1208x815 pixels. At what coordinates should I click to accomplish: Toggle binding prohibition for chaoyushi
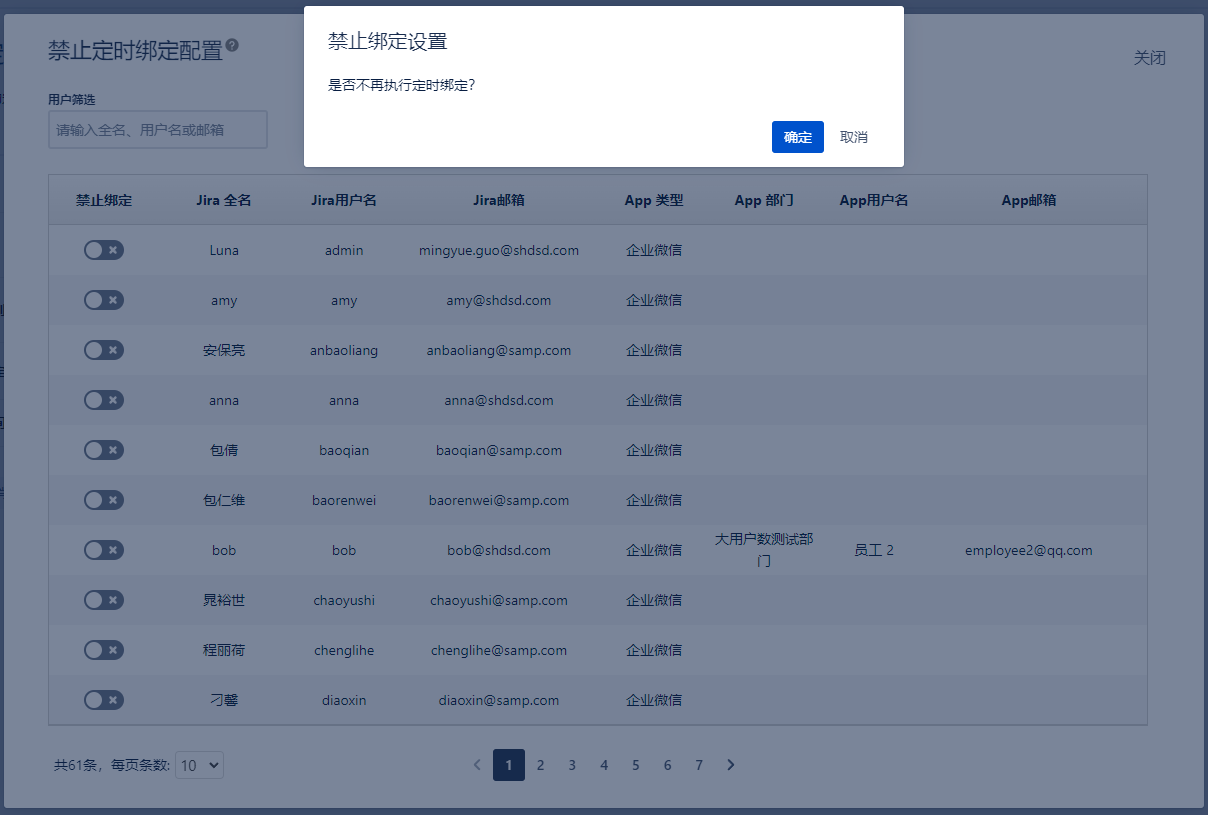coord(104,600)
